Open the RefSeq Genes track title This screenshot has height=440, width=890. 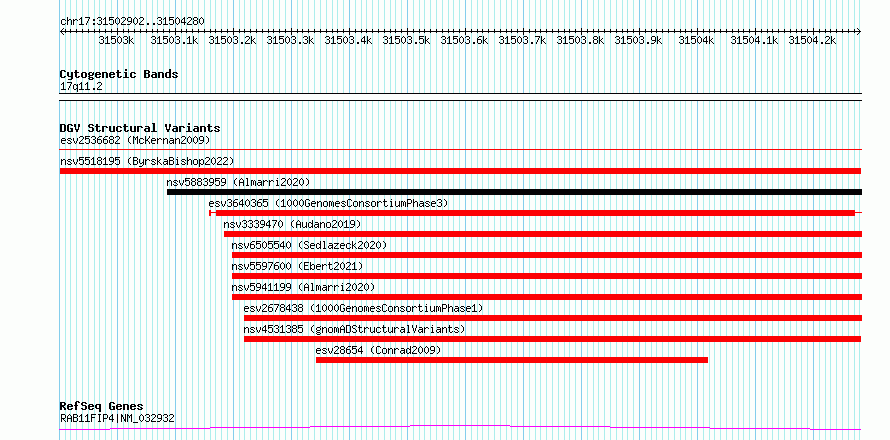[x=101, y=407]
